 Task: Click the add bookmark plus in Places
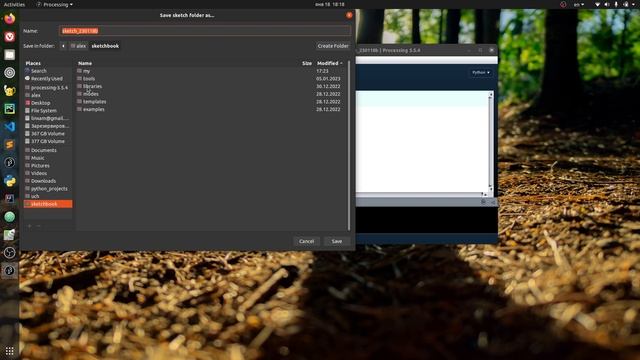pos(30,226)
